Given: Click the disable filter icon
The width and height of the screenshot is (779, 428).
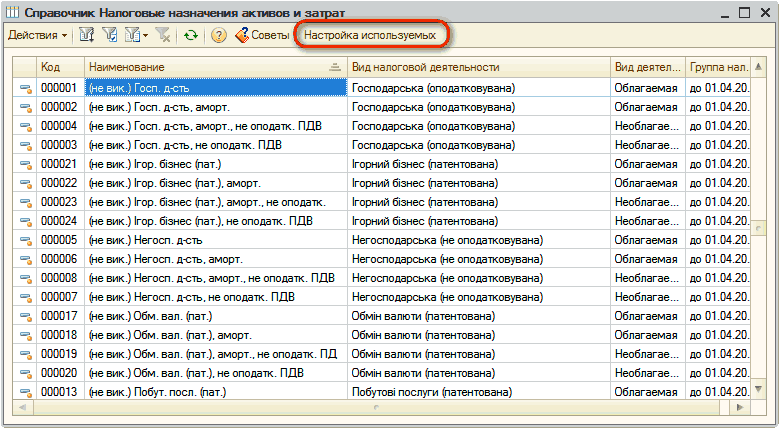Looking at the screenshot, I should point(162,36).
